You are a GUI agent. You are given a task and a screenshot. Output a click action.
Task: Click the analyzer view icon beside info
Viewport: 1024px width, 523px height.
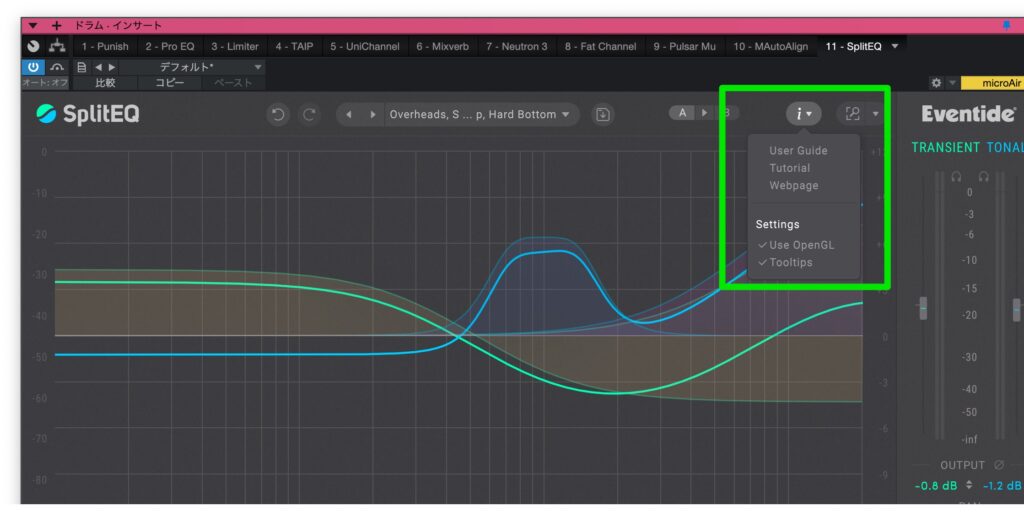coord(853,114)
